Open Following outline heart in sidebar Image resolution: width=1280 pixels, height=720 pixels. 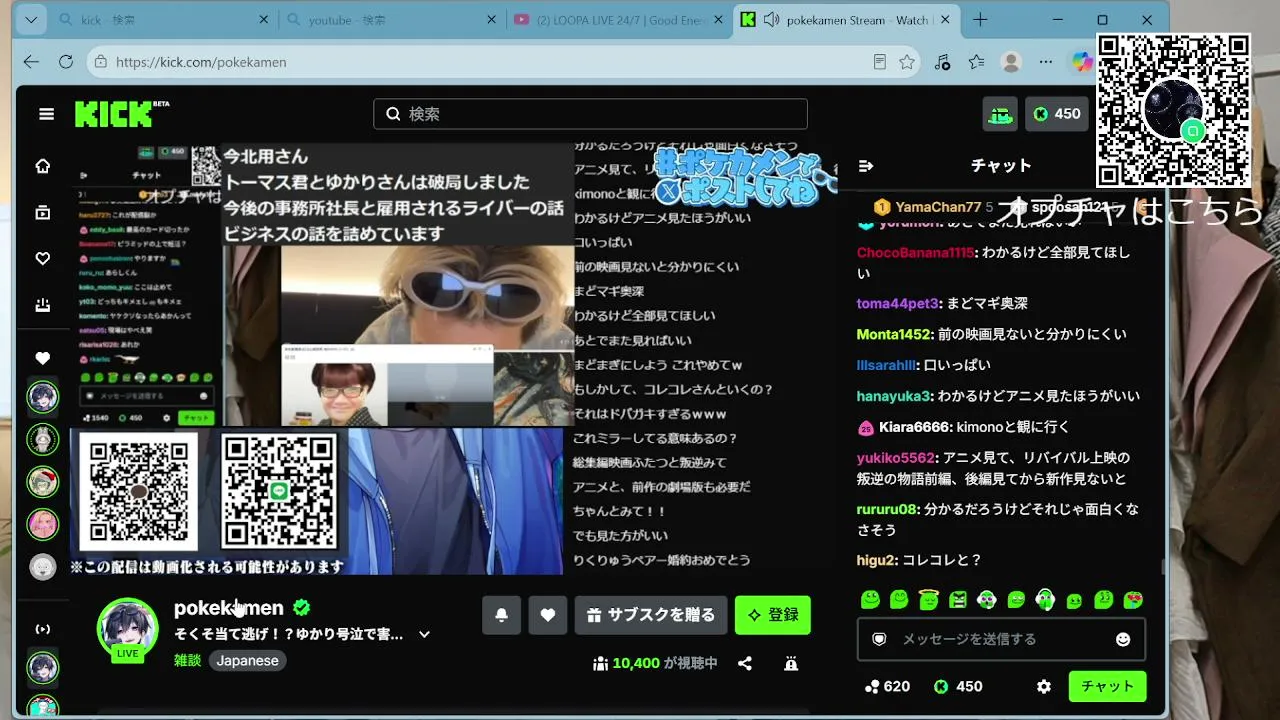[x=43, y=259]
